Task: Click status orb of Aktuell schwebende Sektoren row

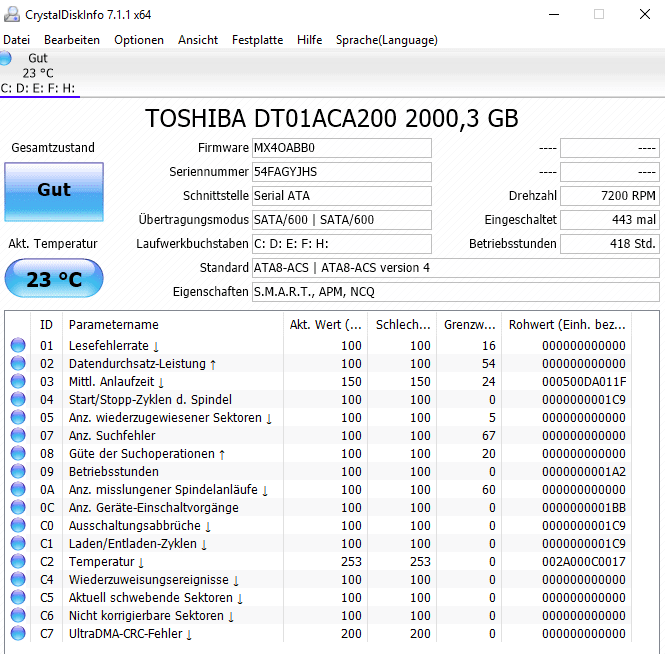Action: [x=18, y=598]
